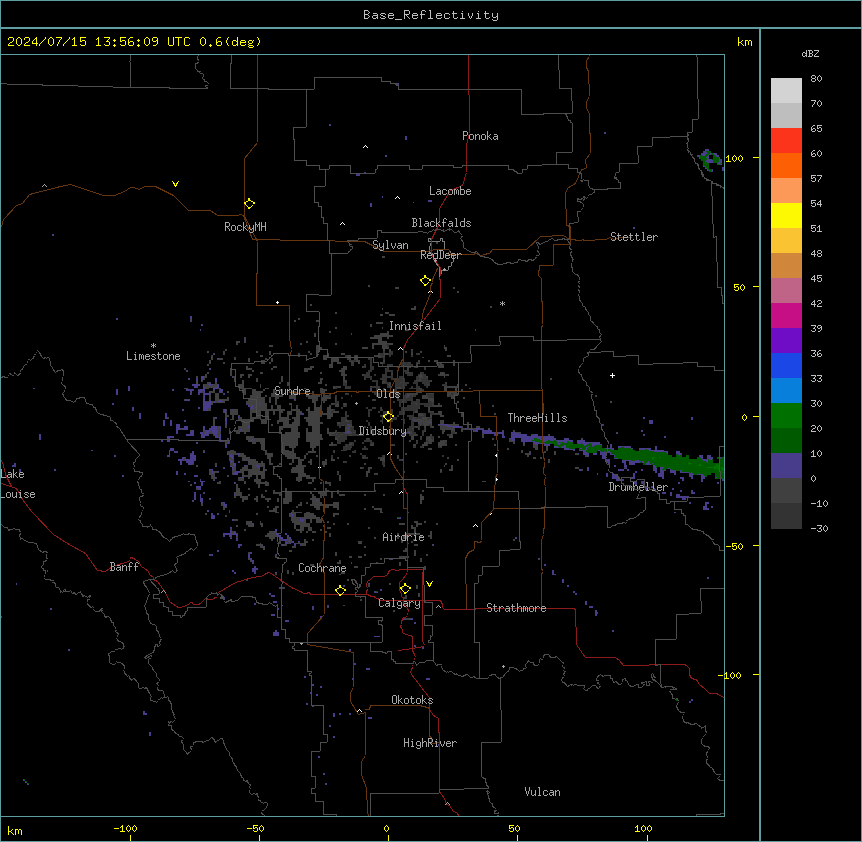Click the Strathmore city label
The image size is (862, 842).
pyautogui.click(x=516, y=608)
